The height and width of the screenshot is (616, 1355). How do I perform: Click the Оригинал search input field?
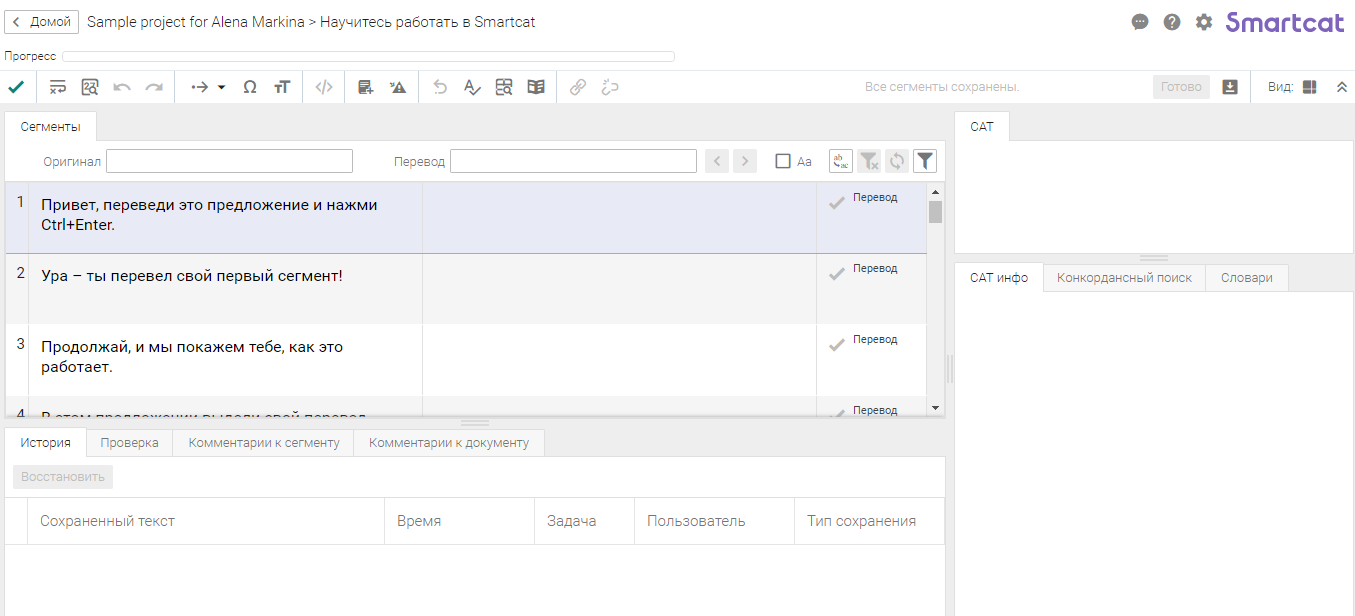(229, 161)
